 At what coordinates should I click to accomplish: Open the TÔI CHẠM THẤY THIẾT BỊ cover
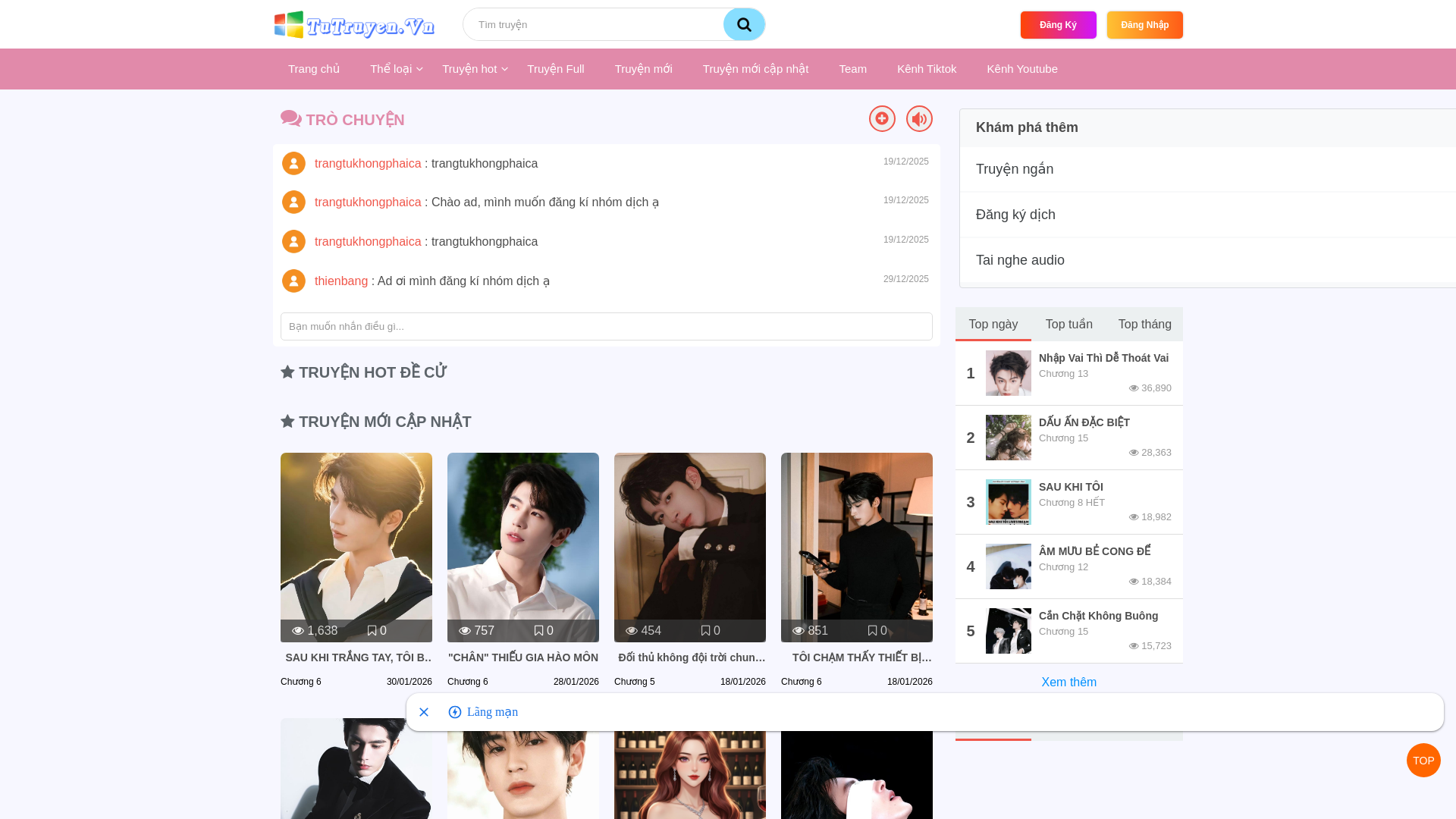coord(857,548)
